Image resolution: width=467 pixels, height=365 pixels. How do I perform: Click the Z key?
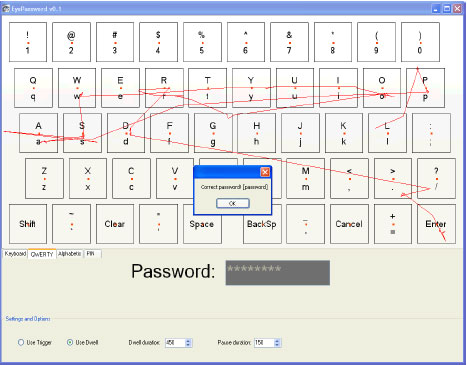click(44, 179)
